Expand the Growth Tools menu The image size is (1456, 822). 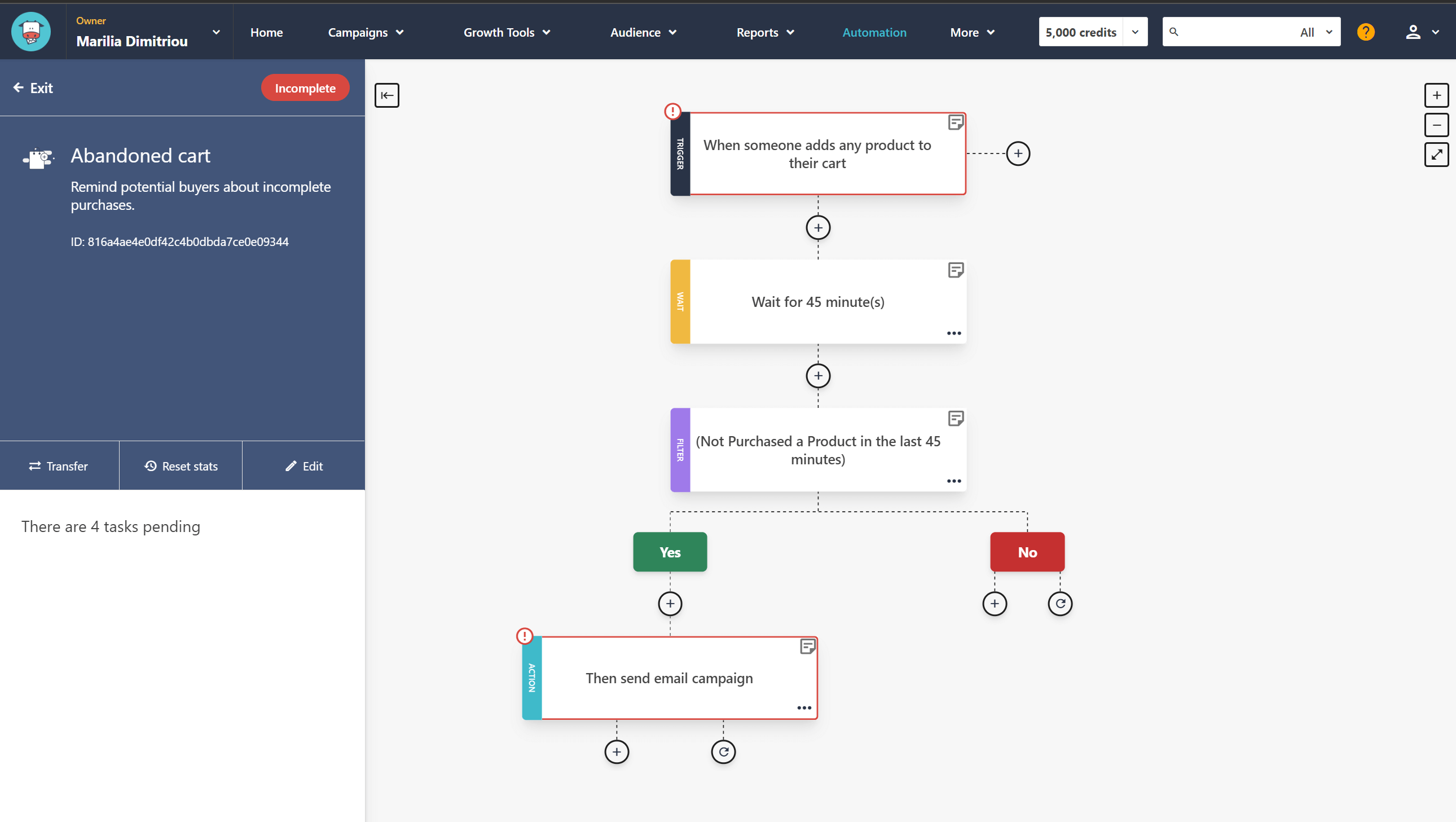(507, 32)
